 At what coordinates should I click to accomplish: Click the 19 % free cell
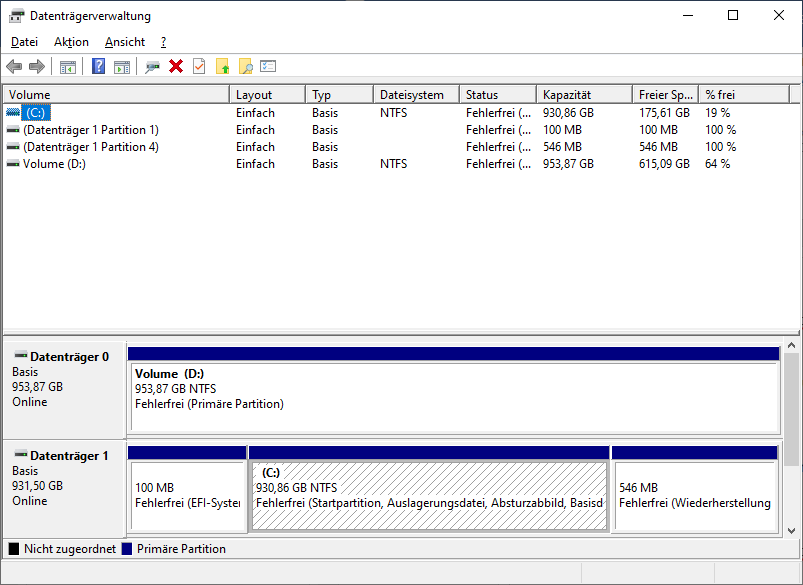[x=717, y=113]
